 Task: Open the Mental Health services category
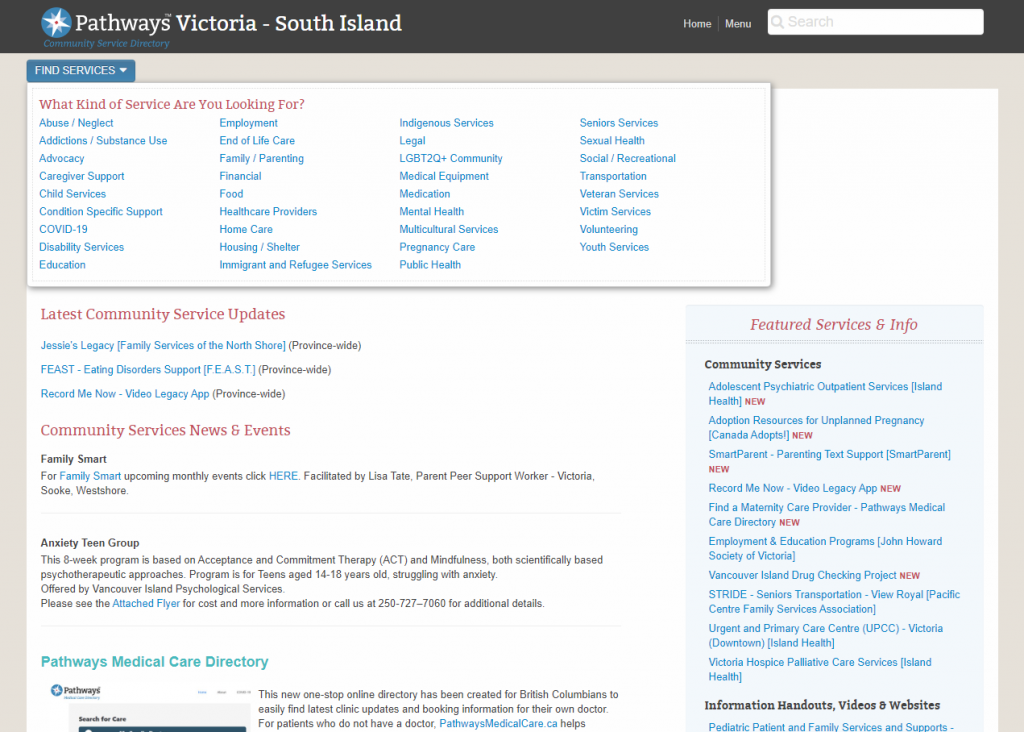click(x=431, y=211)
